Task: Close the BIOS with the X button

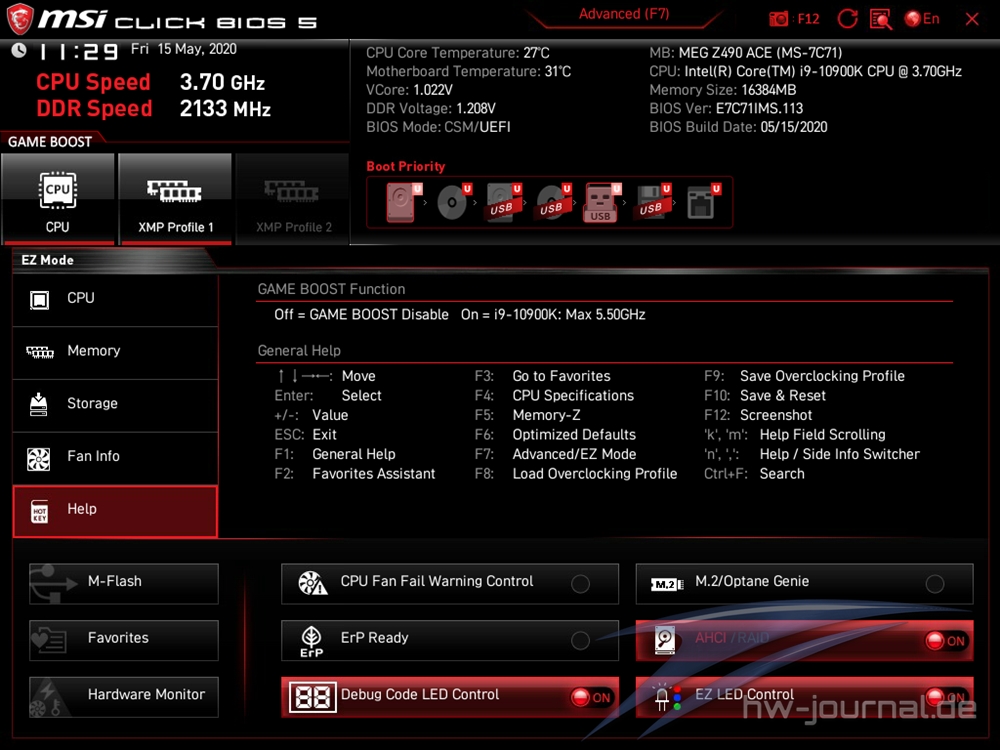Action: [972, 19]
